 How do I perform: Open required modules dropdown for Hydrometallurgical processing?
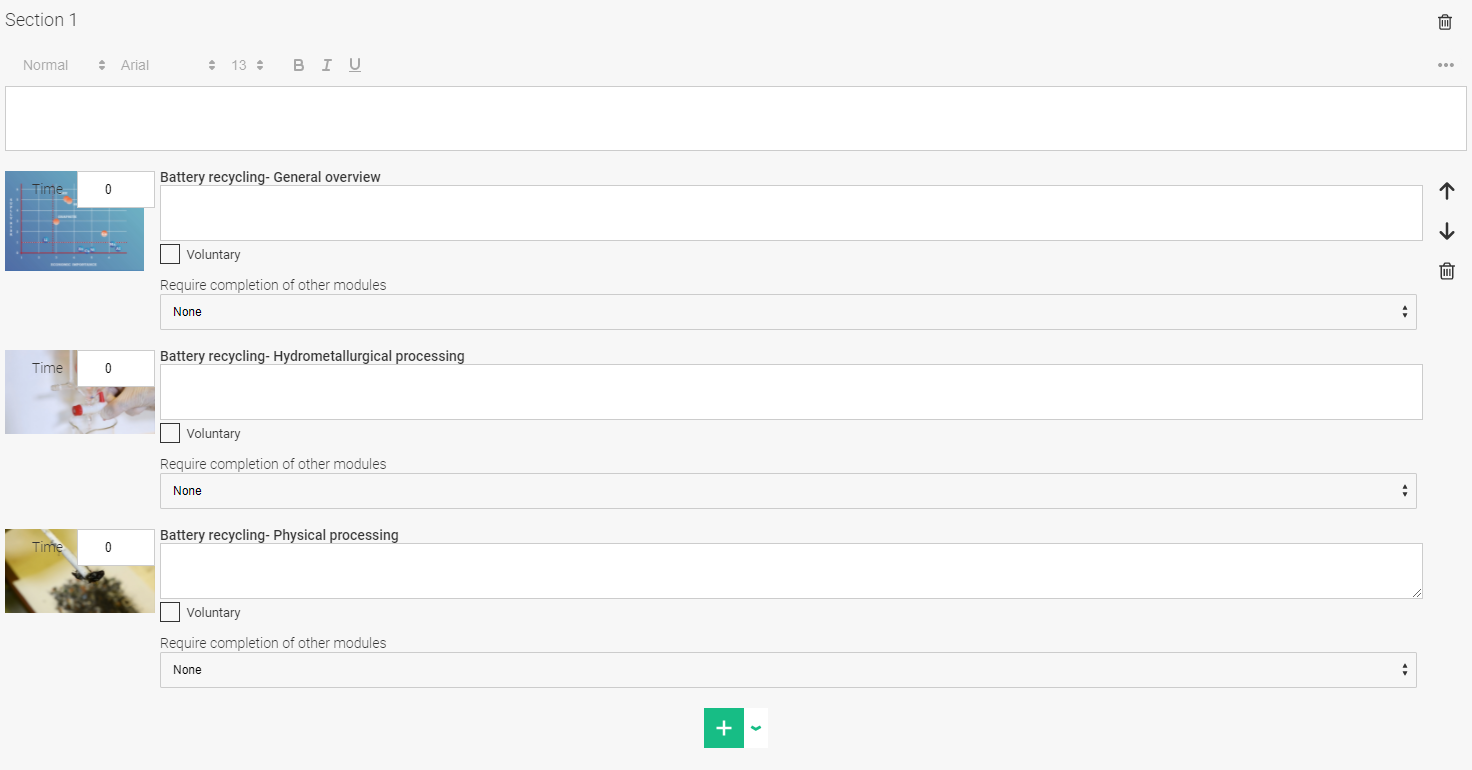(x=788, y=491)
